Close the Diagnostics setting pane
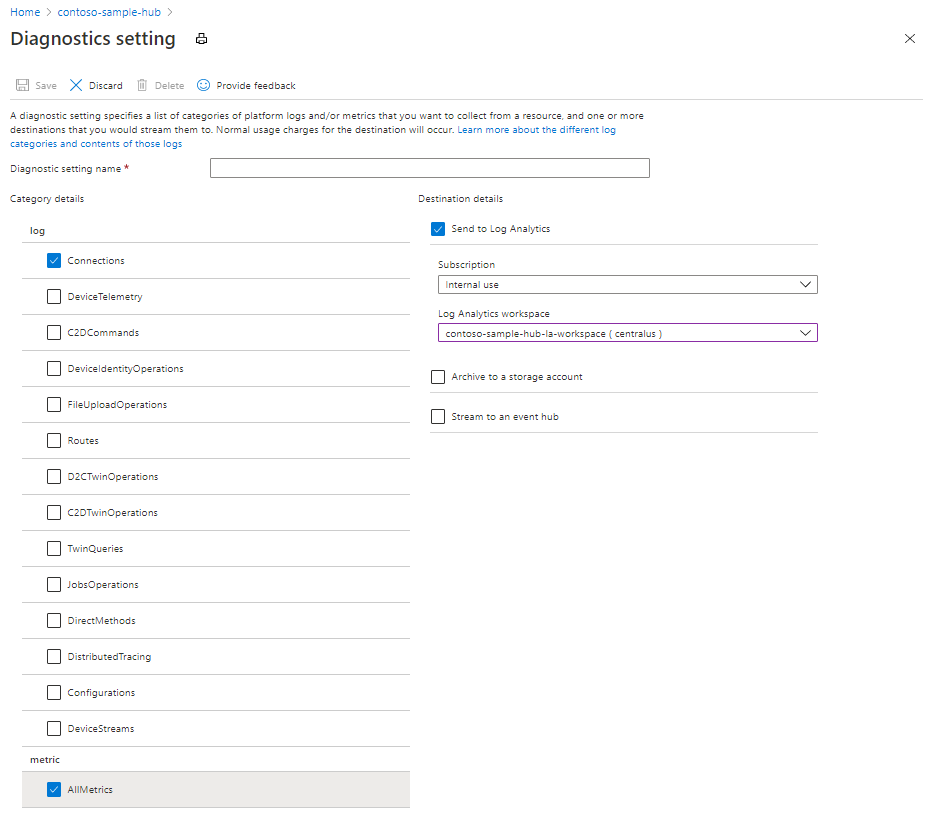 pos(909,39)
